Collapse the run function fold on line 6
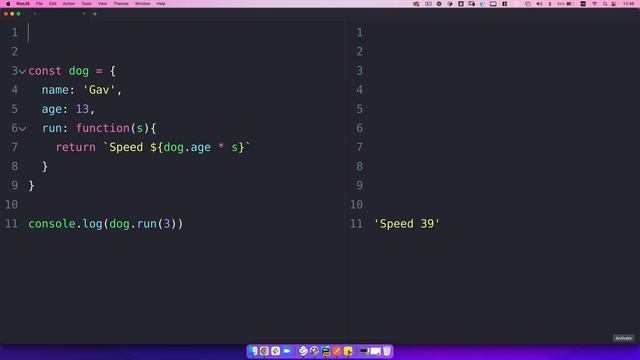The height and width of the screenshot is (360, 640). point(22,129)
